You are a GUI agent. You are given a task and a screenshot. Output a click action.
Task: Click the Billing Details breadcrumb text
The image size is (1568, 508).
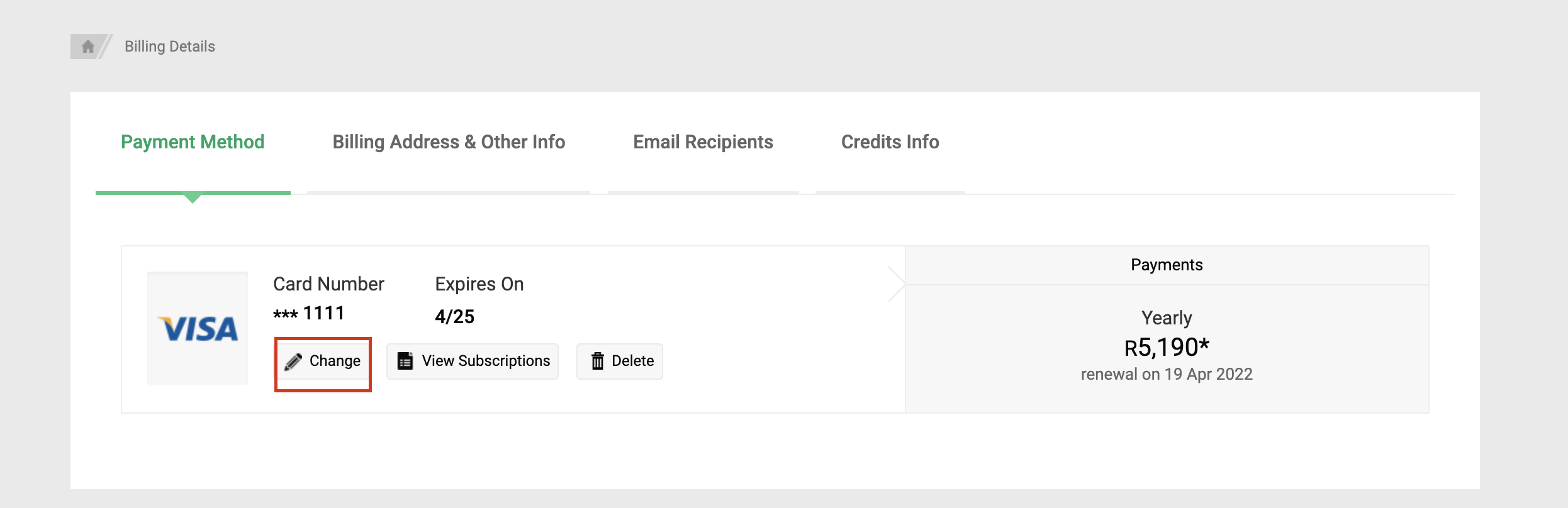point(170,47)
